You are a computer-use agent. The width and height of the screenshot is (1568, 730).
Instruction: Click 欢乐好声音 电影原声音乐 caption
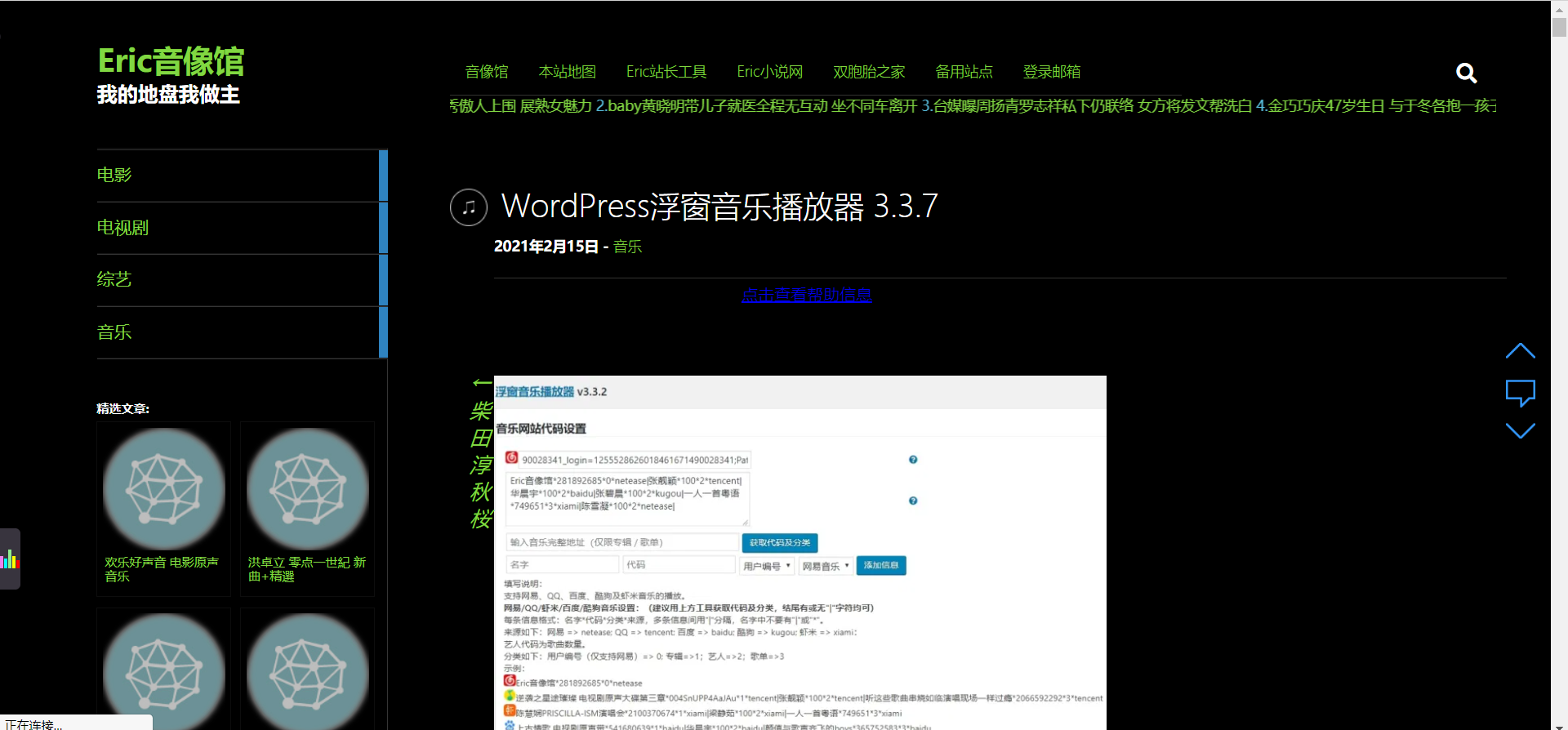tap(162, 569)
